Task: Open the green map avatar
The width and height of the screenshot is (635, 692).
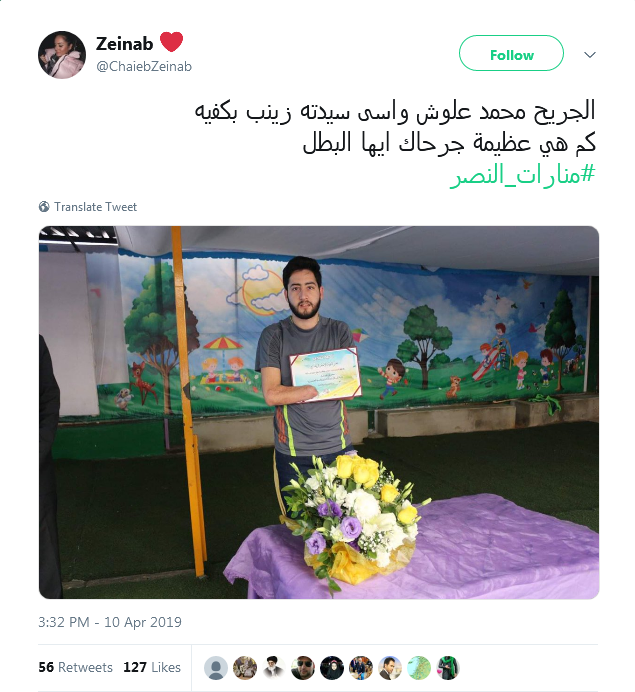Action: pos(419,667)
